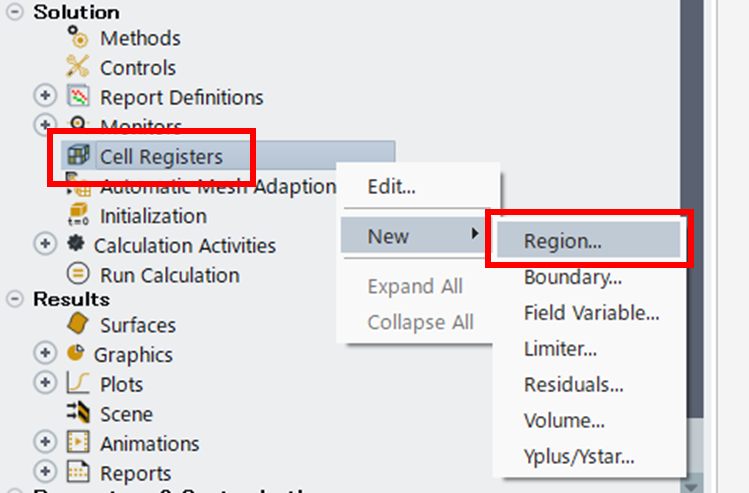749x493 pixels.
Task: Expand the Graphics tree node
Action: (x=45, y=354)
